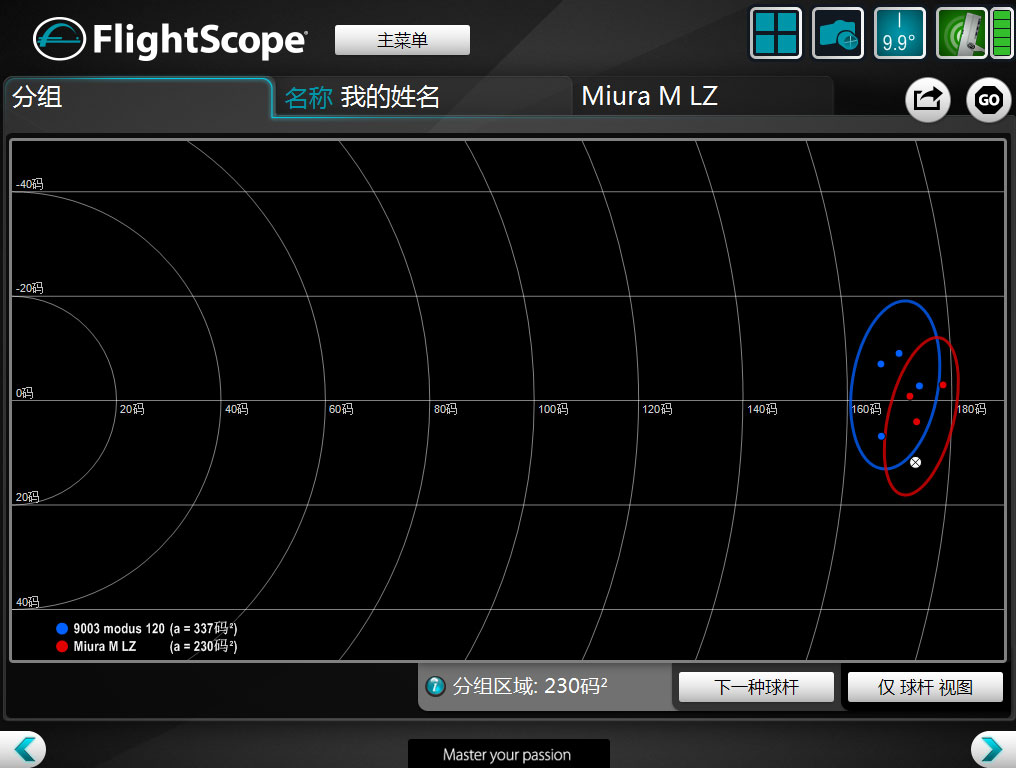1016x768 pixels.
Task: Click the 下一种球杆 button
Action: coord(756,687)
